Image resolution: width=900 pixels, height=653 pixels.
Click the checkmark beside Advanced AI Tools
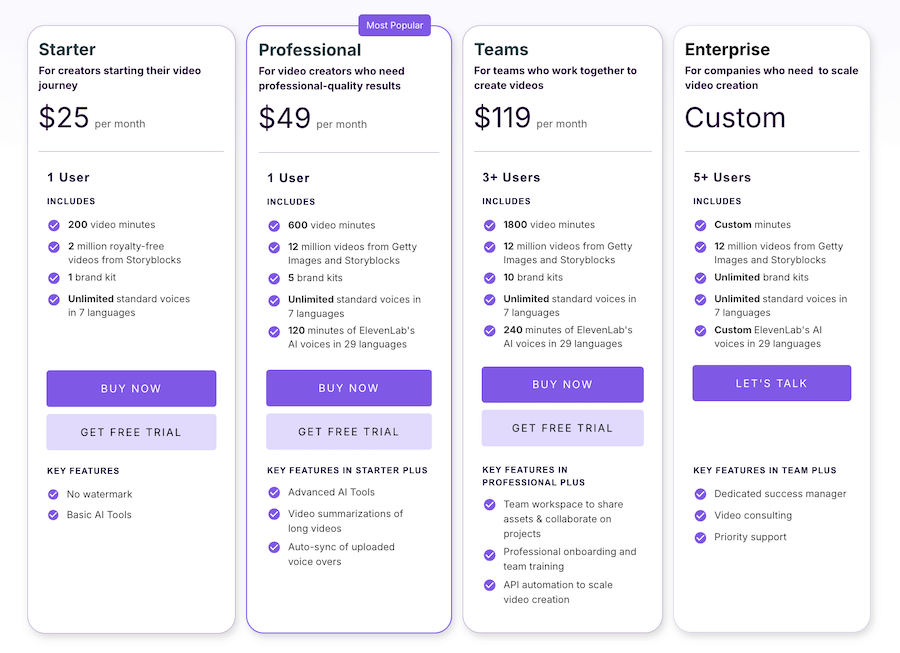(x=274, y=492)
